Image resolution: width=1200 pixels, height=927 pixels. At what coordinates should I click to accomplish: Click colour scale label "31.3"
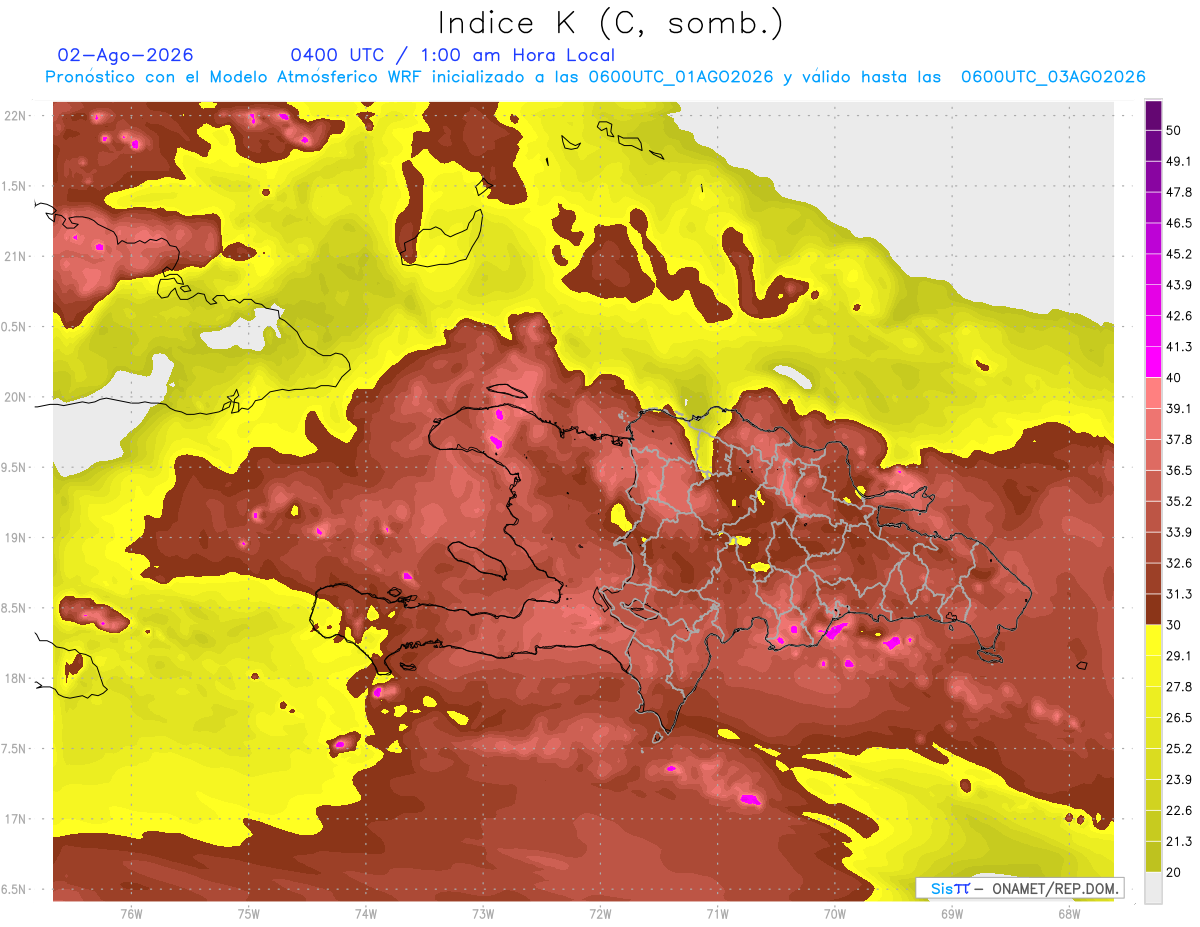pyautogui.click(x=1179, y=594)
